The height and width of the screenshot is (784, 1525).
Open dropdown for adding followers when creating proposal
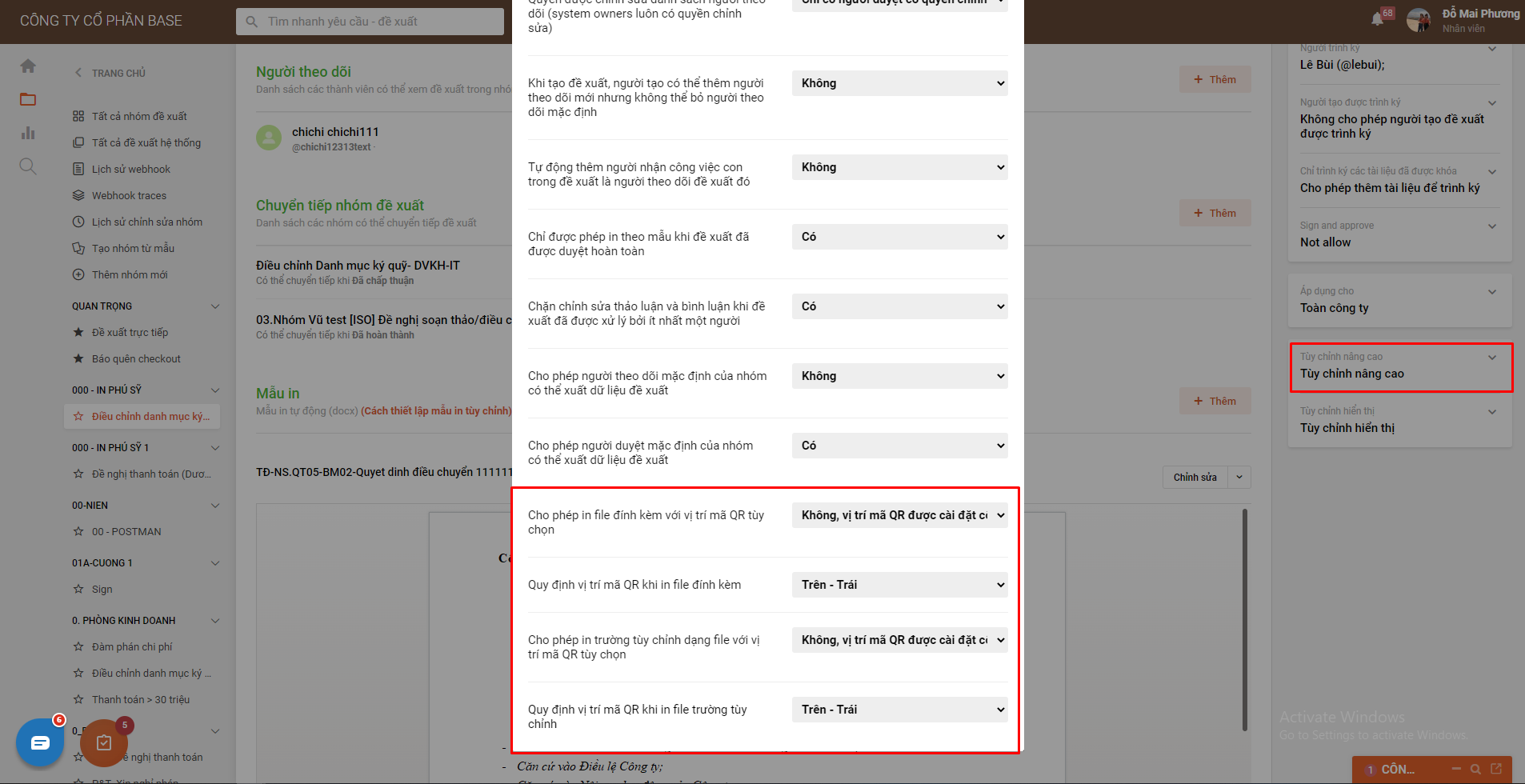(899, 83)
